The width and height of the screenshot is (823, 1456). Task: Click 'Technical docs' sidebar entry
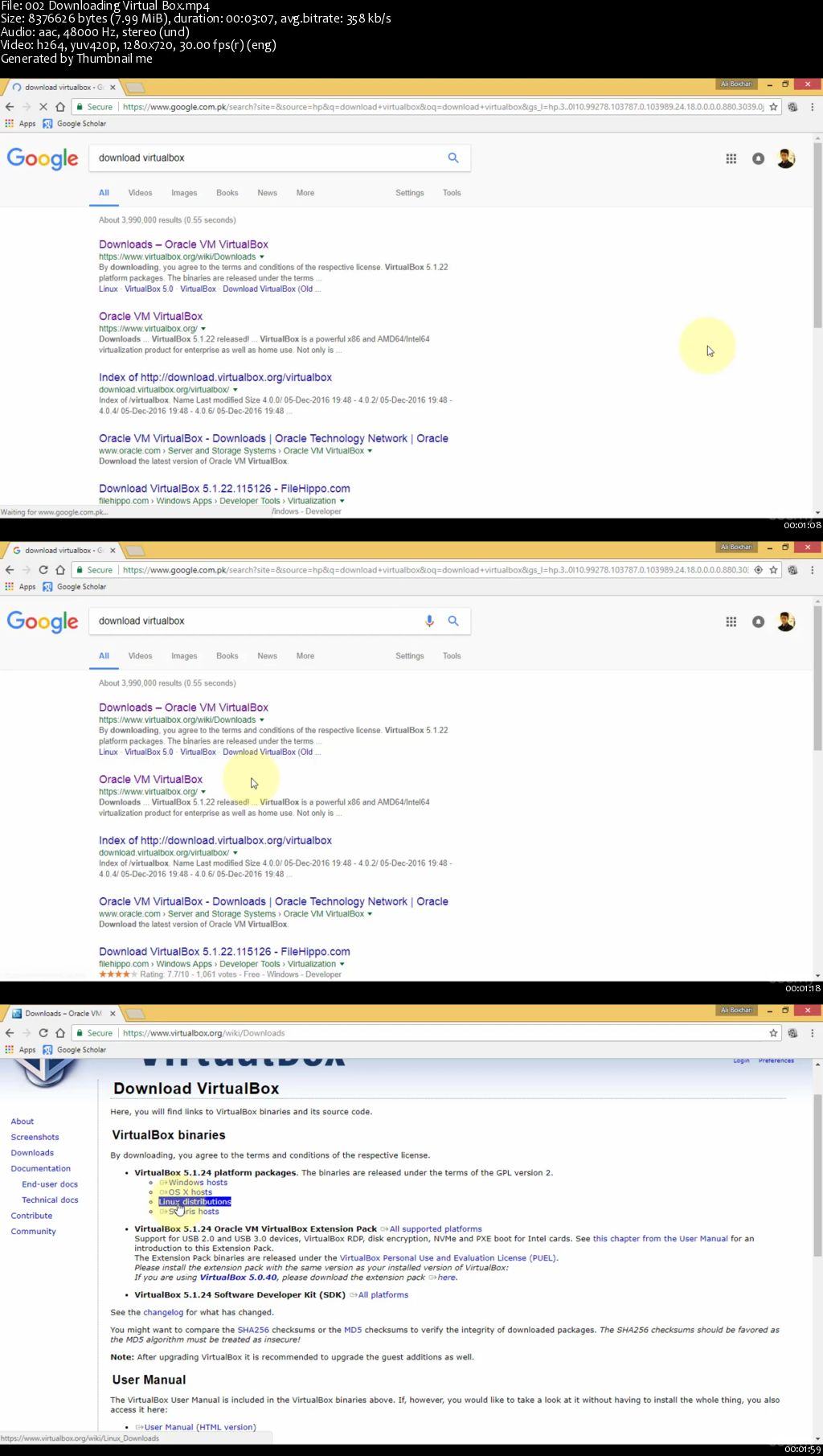[x=50, y=1200]
